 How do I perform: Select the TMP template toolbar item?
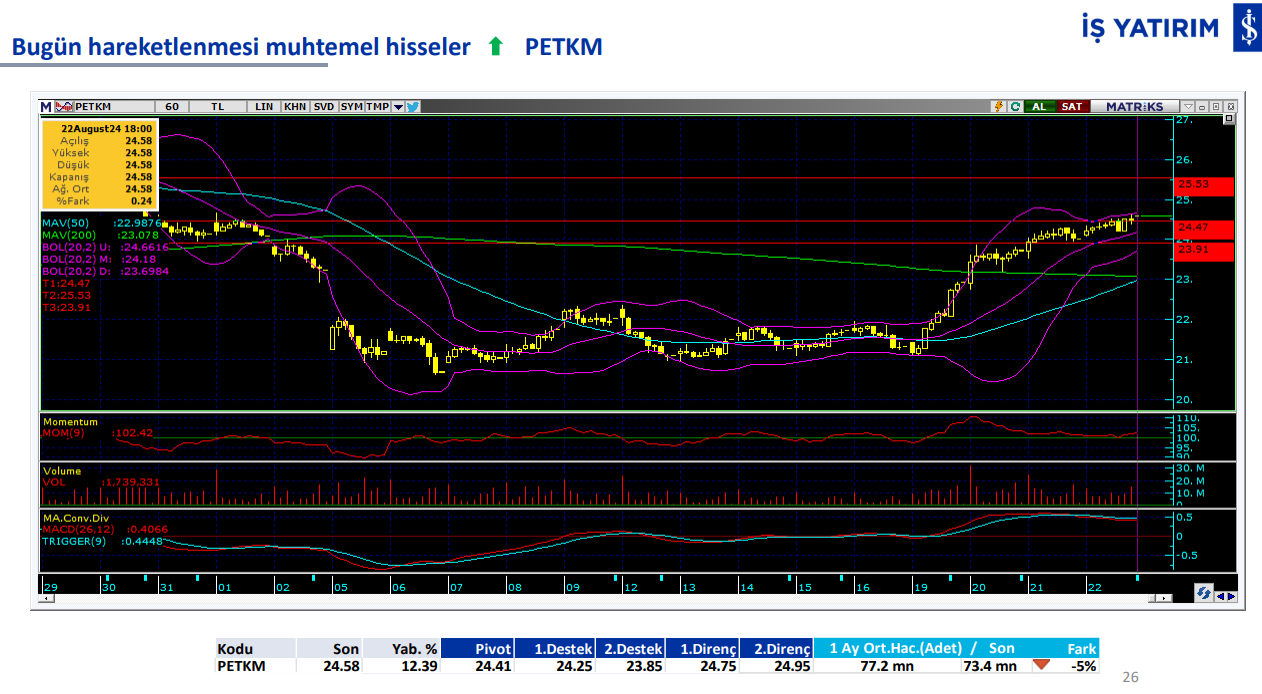[x=377, y=106]
